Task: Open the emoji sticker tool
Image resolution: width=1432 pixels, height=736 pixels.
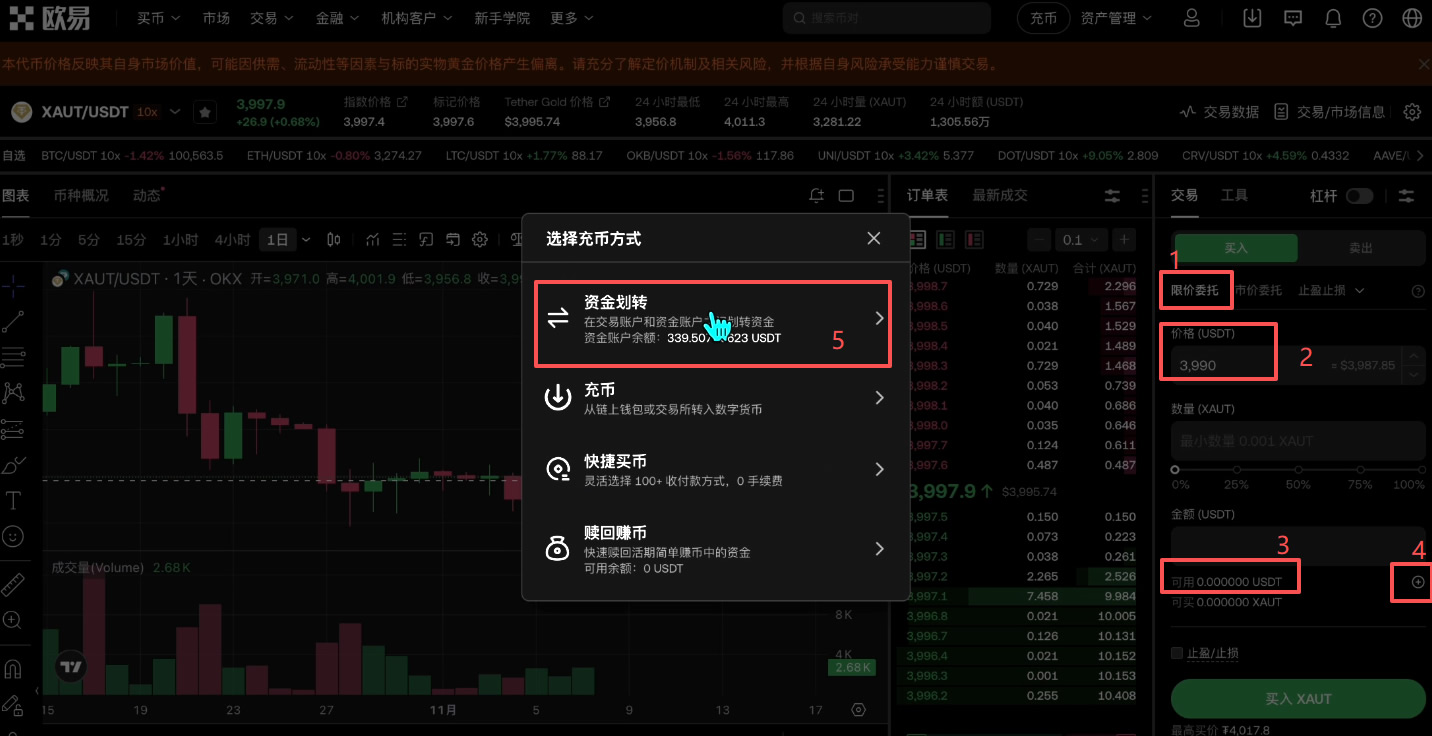Action: [x=14, y=536]
